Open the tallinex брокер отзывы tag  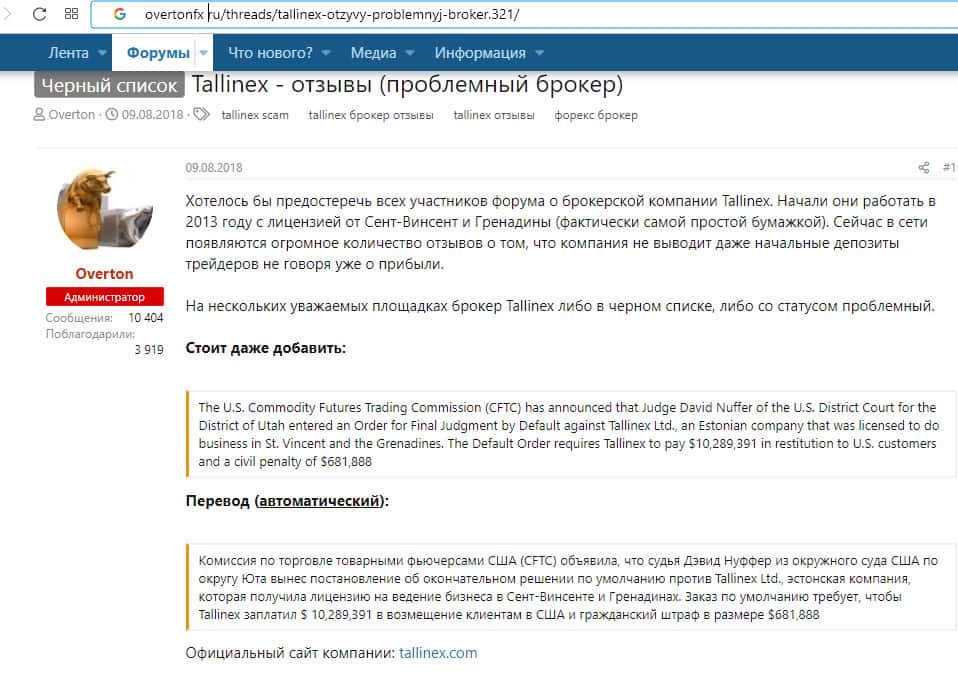371,115
